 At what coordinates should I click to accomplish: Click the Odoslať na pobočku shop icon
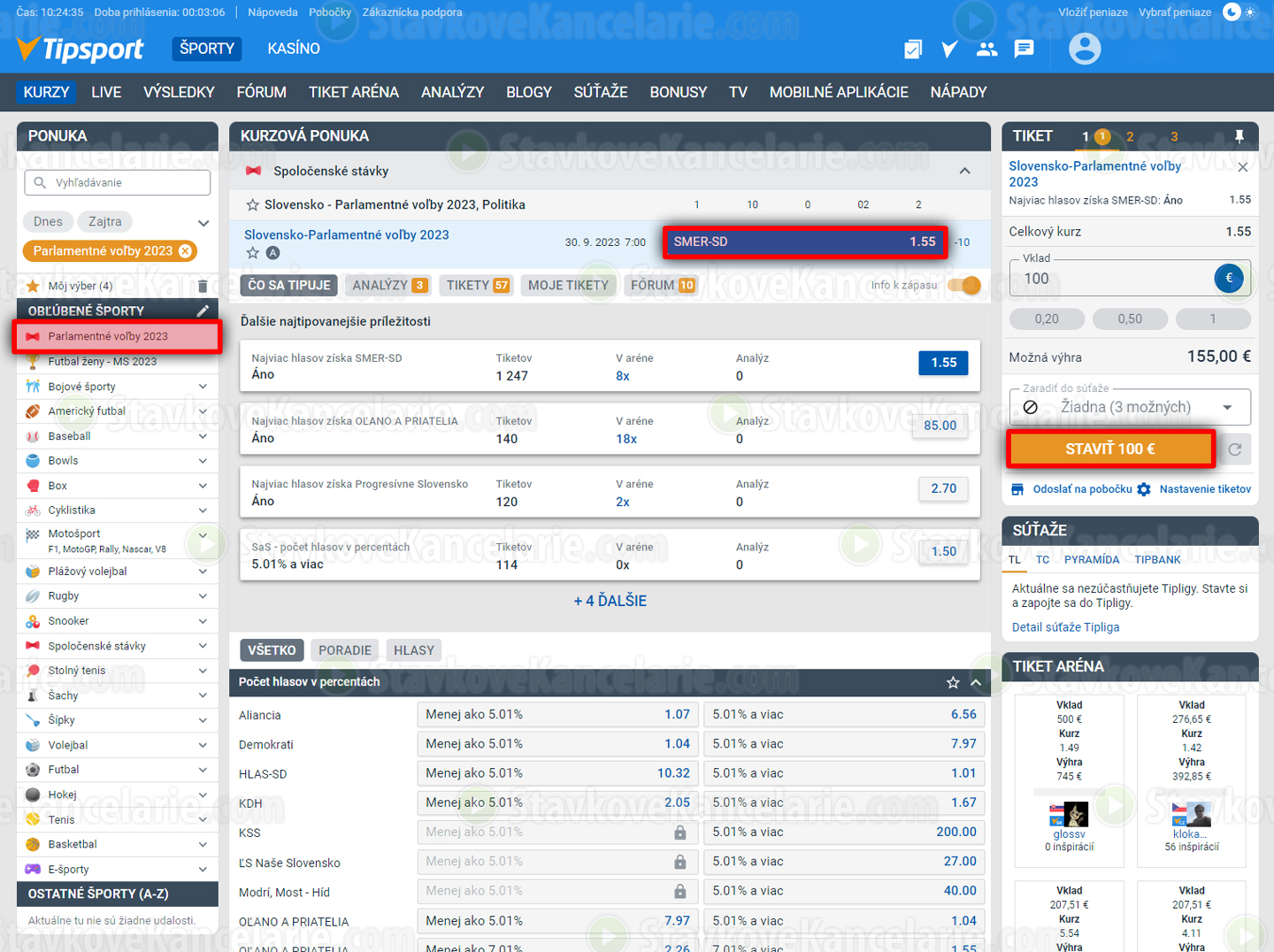[1017, 489]
